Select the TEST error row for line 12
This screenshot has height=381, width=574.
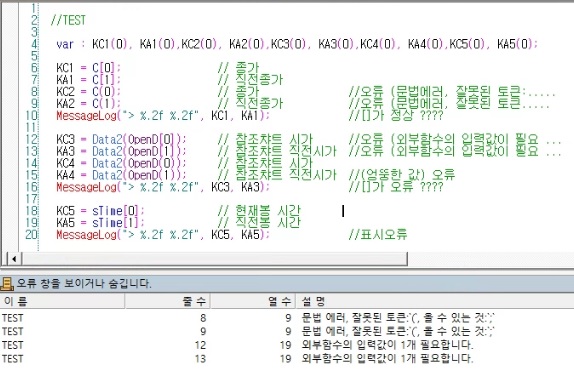point(287,345)
